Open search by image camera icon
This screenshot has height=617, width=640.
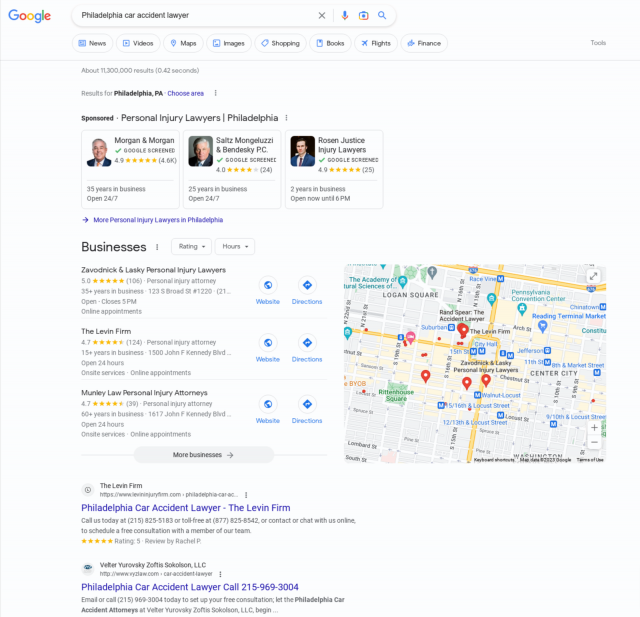[x=363, y=16]
